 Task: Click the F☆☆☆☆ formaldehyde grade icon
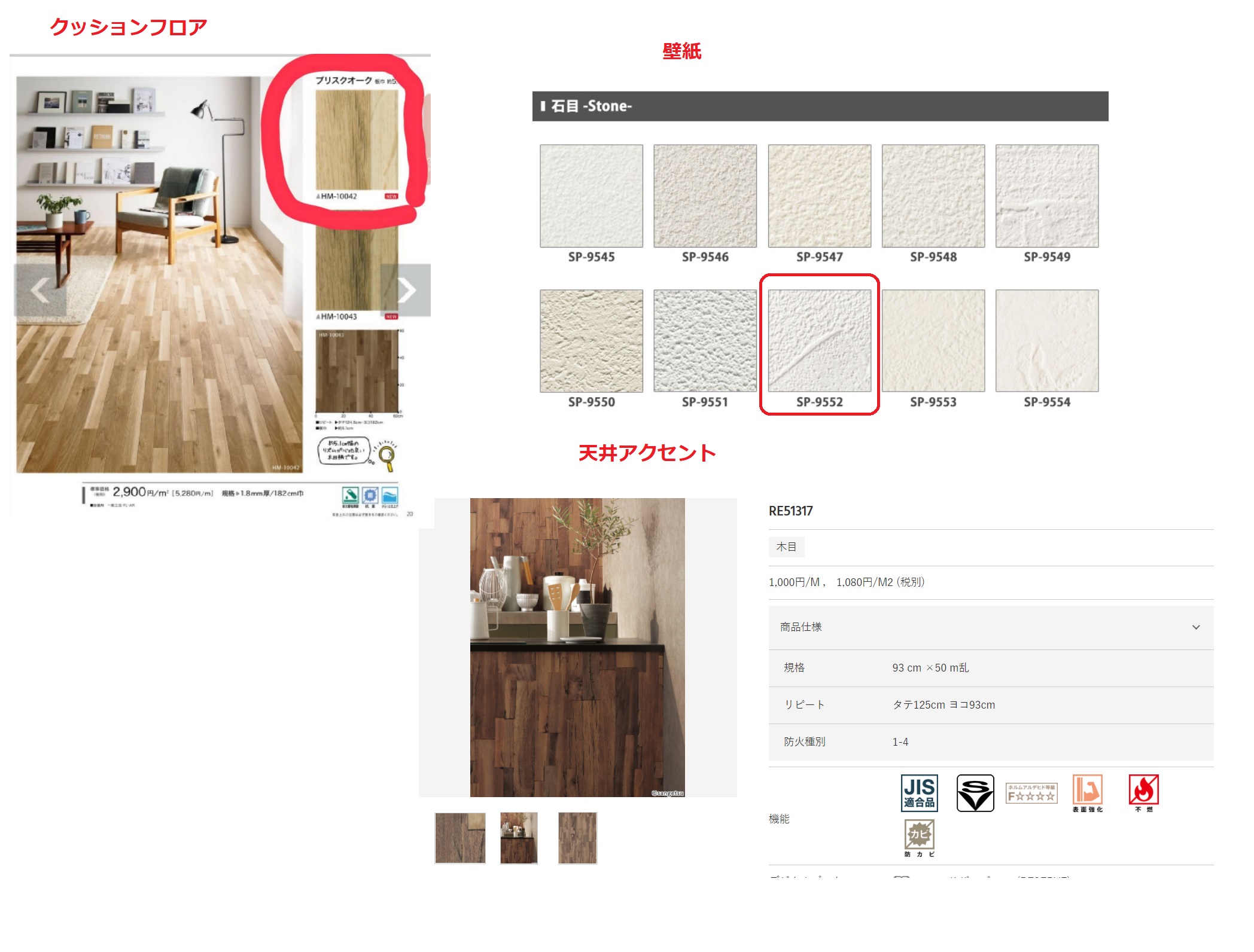[1031, 793]
